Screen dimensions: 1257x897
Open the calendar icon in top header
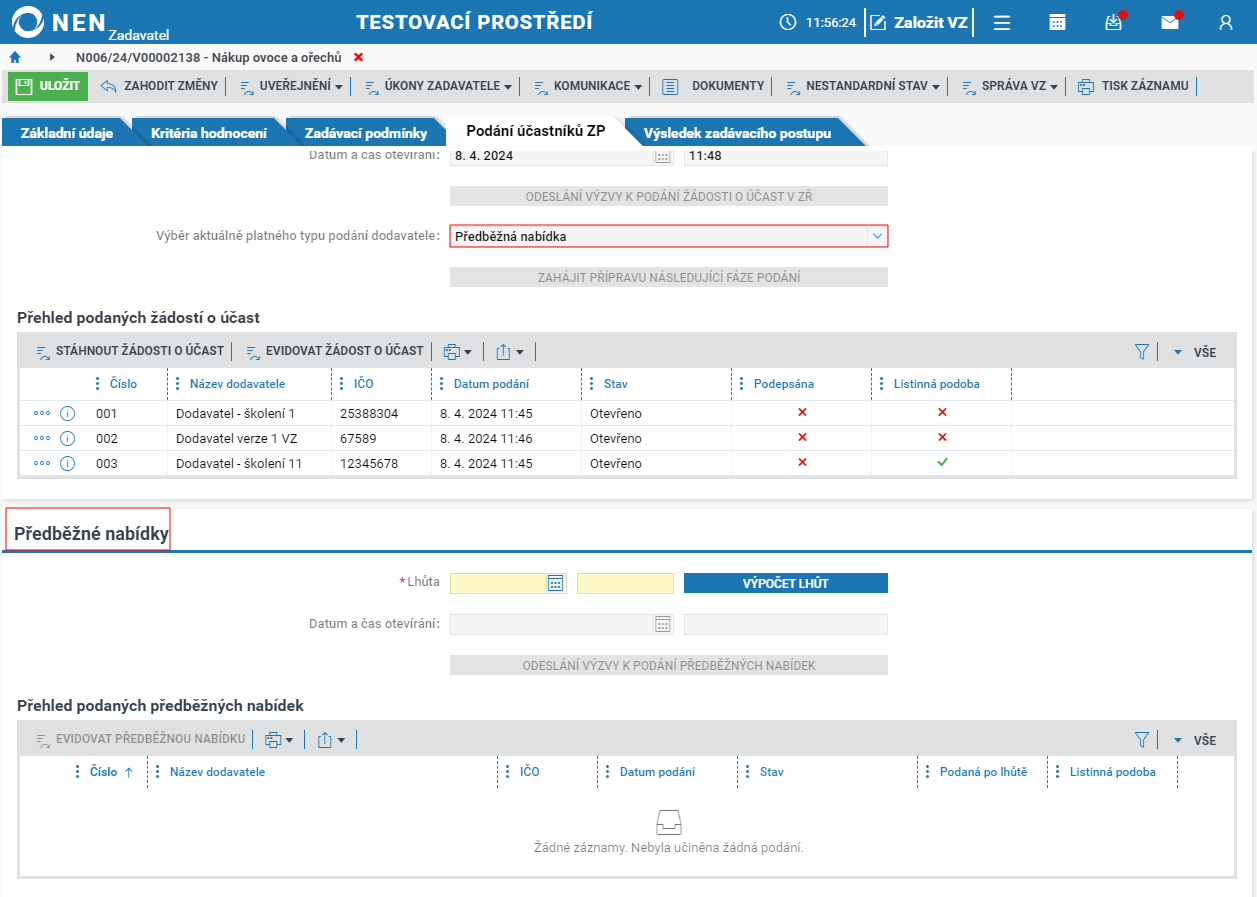point(1057,22)
